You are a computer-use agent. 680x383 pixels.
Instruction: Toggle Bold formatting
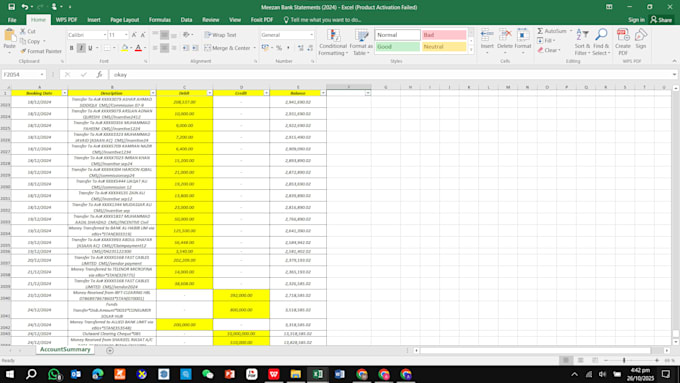[72, 48]
